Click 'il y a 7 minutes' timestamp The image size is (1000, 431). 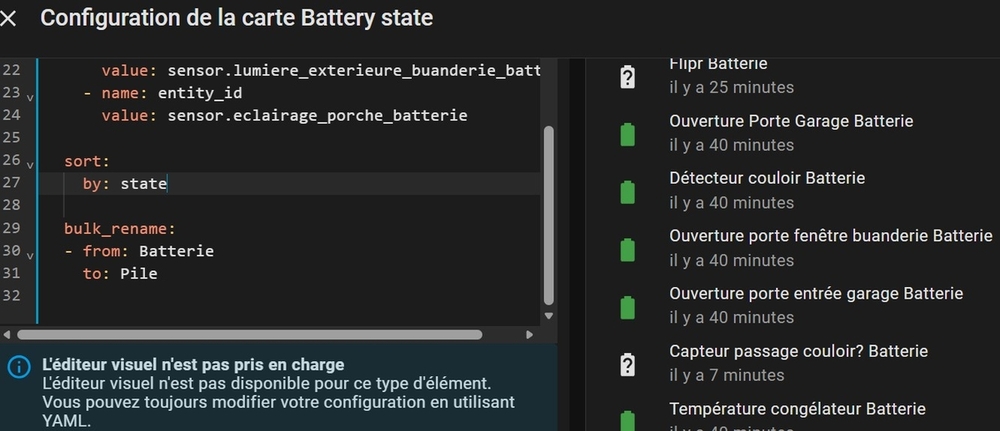[727, 375]
